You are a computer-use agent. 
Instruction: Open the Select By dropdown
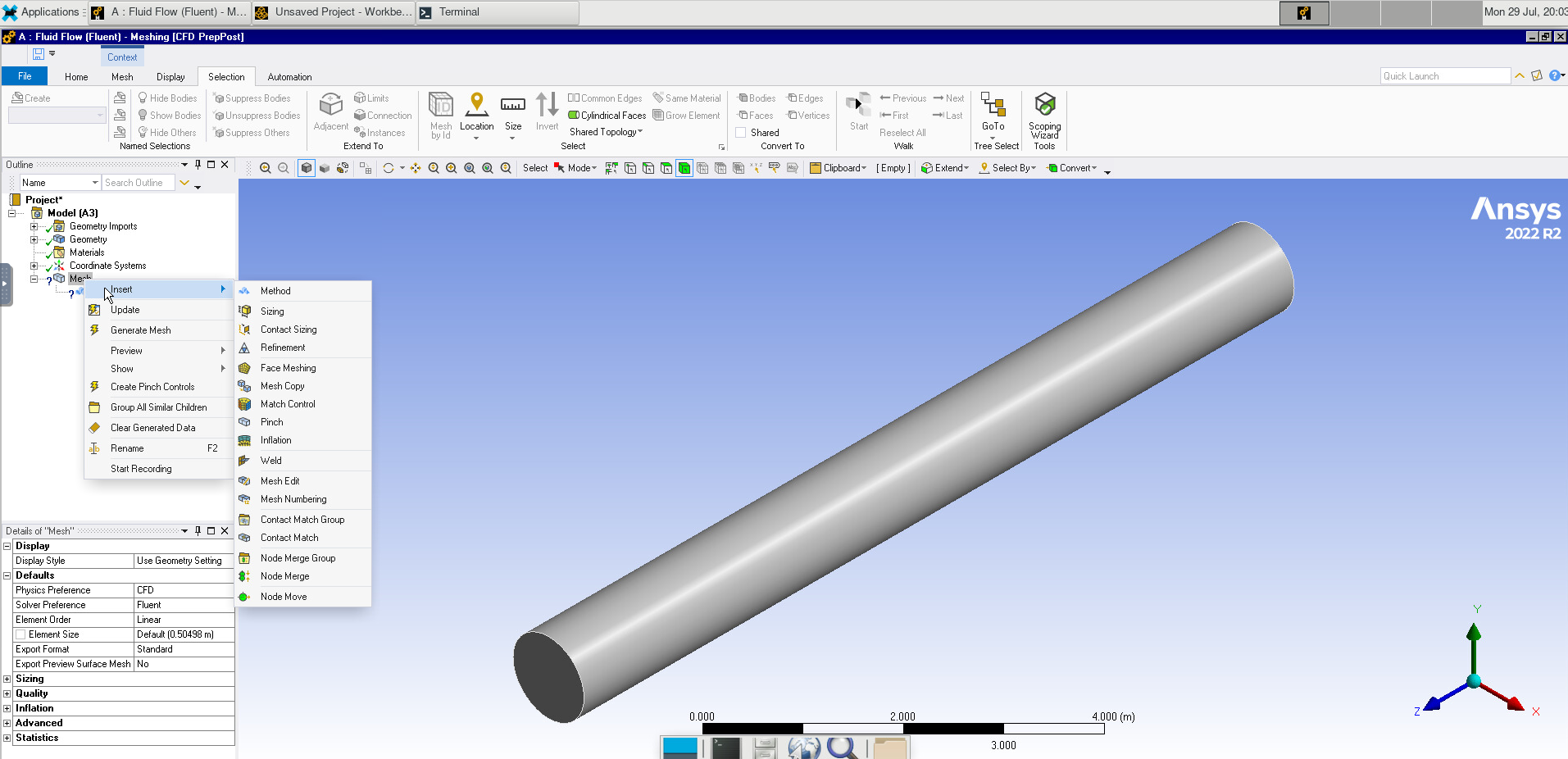(x=1008, y=168)
